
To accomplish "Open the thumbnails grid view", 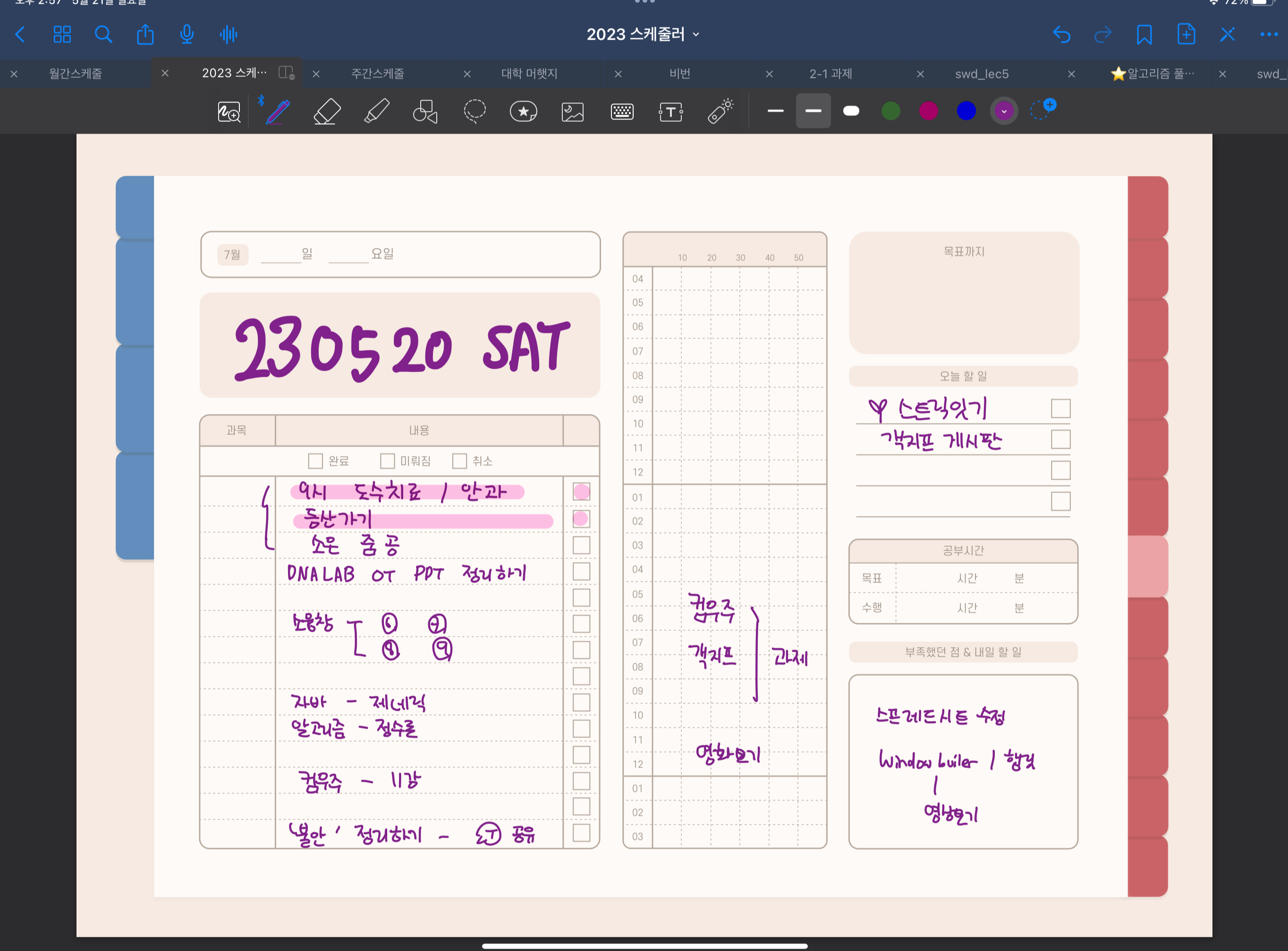I will pyautogui.click(x=62, y=34).
